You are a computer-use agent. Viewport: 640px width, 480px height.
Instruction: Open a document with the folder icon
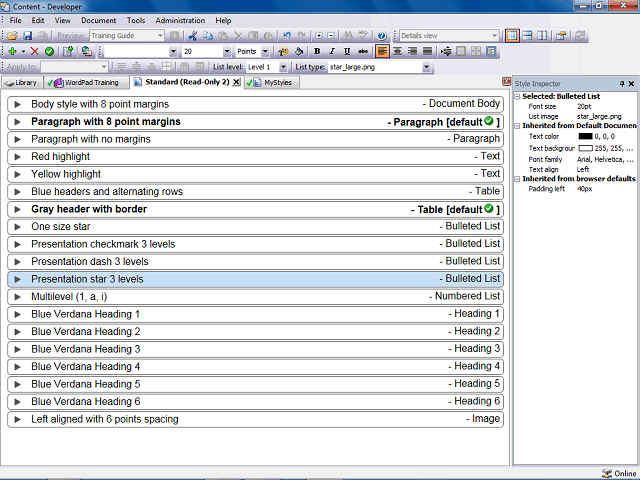click(x=13, y=36)
